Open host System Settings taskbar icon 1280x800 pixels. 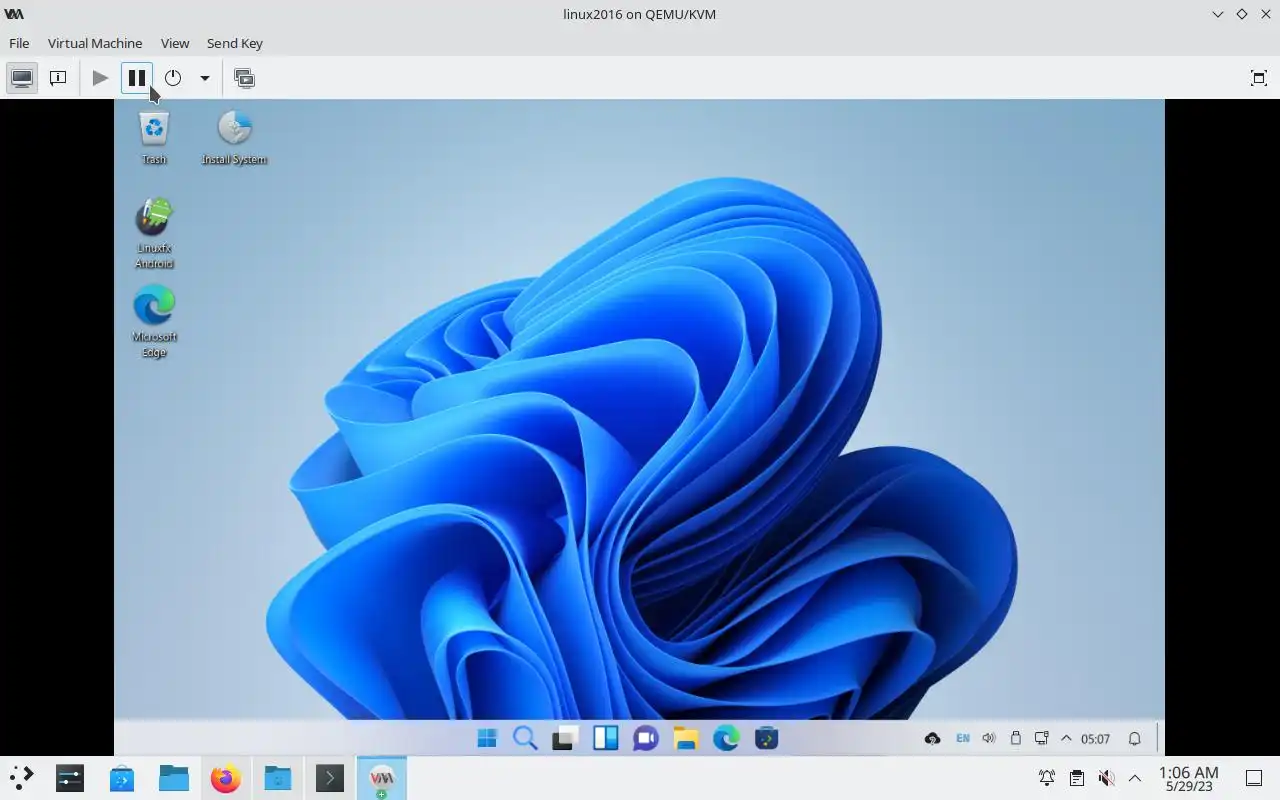(x=70, y=778)
